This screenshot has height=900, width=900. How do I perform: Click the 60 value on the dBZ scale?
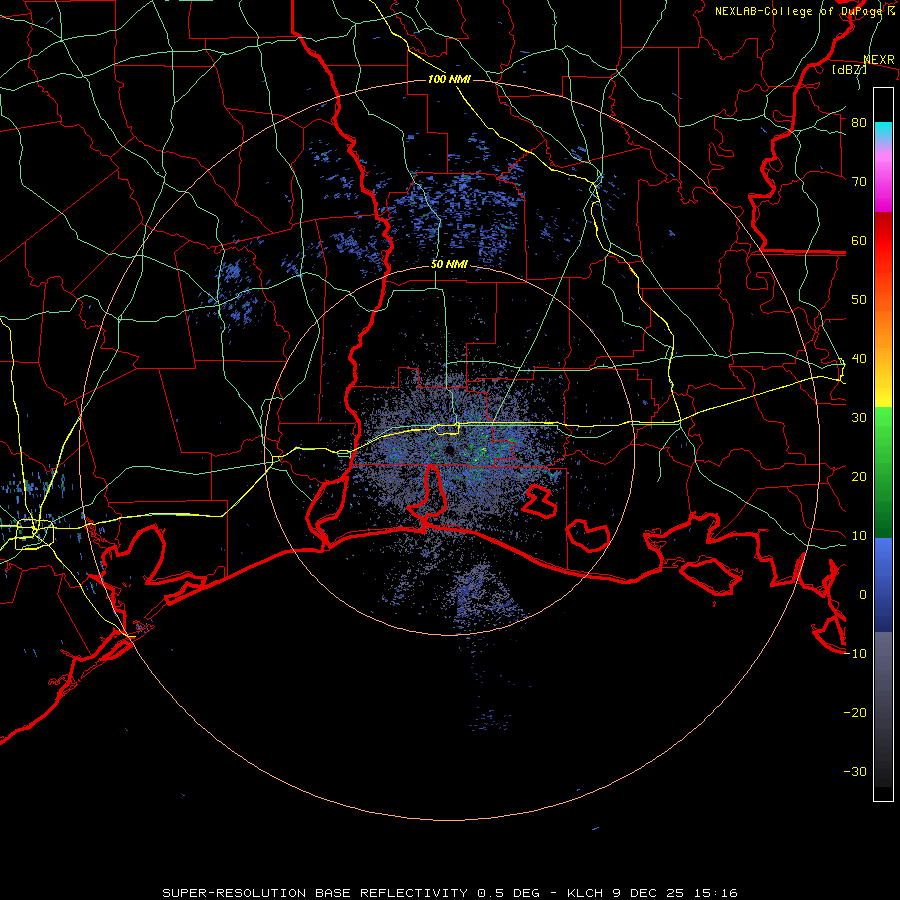point(859,241)
